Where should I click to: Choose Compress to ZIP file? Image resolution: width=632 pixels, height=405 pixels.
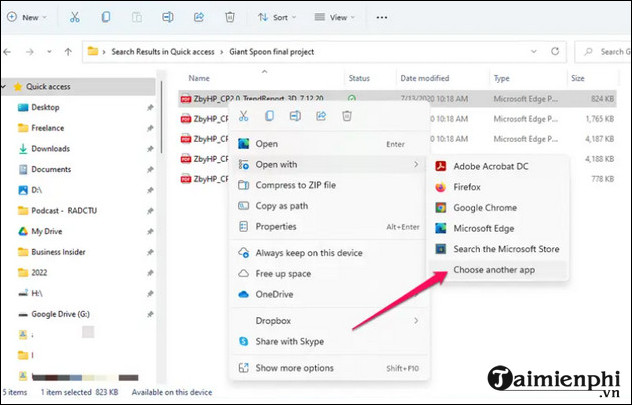[329, 185]
